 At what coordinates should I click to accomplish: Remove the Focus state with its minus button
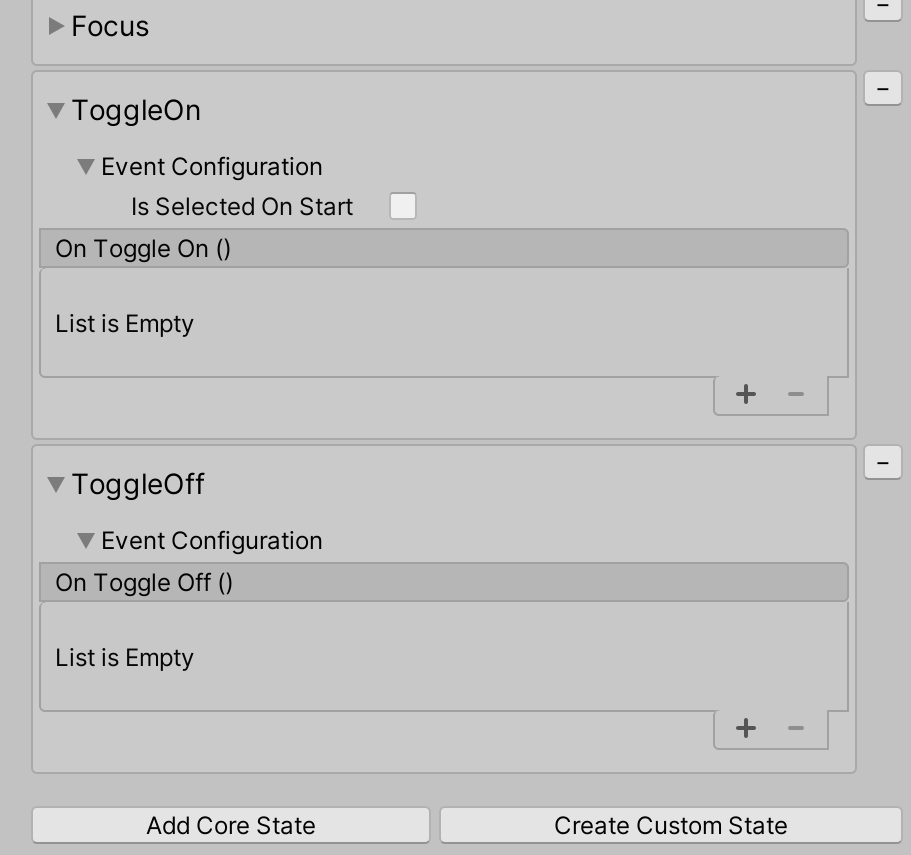881,8
